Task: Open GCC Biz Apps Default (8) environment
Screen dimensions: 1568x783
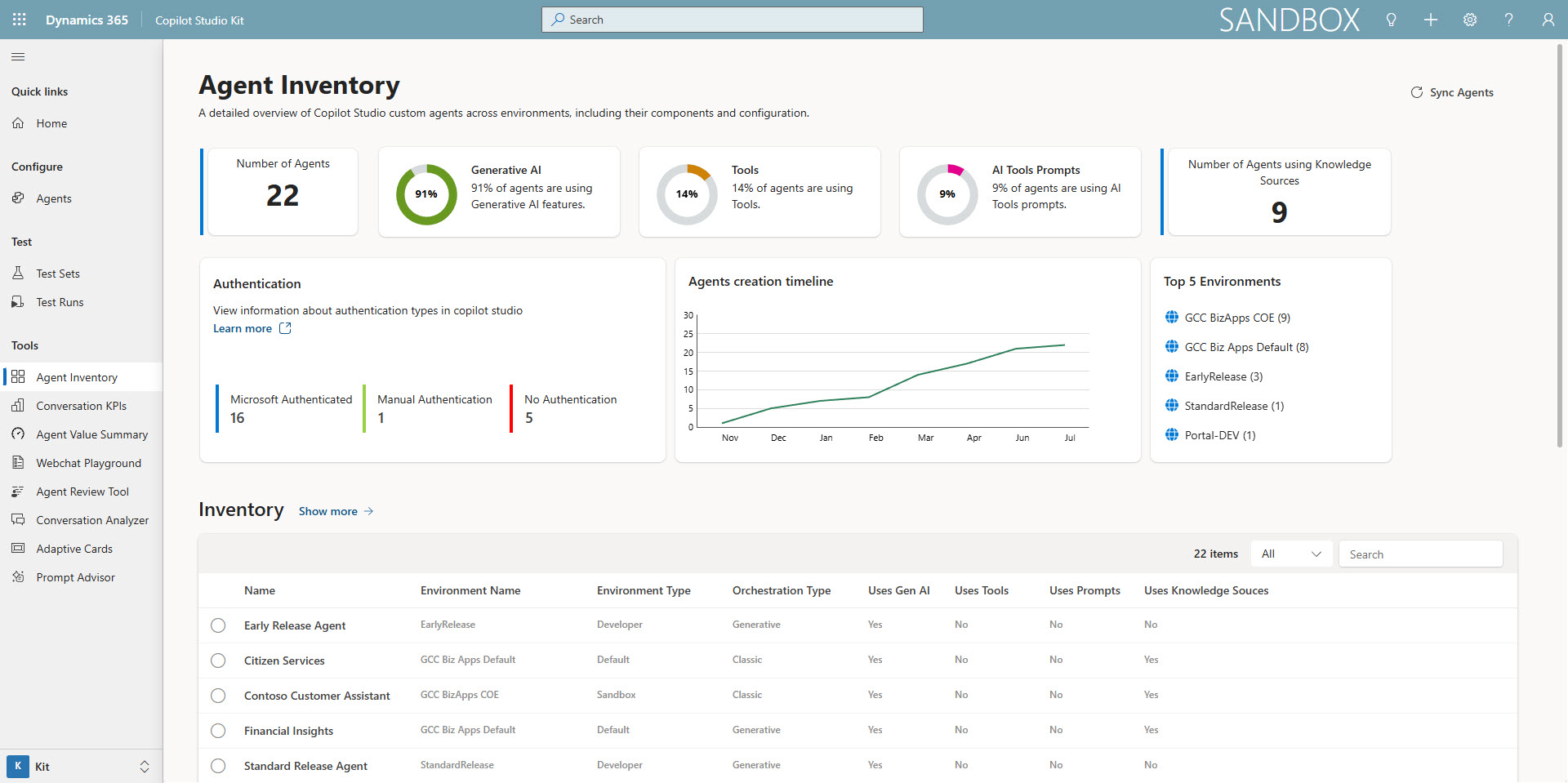Action: pyautogui.click(x=1246, y=347)
